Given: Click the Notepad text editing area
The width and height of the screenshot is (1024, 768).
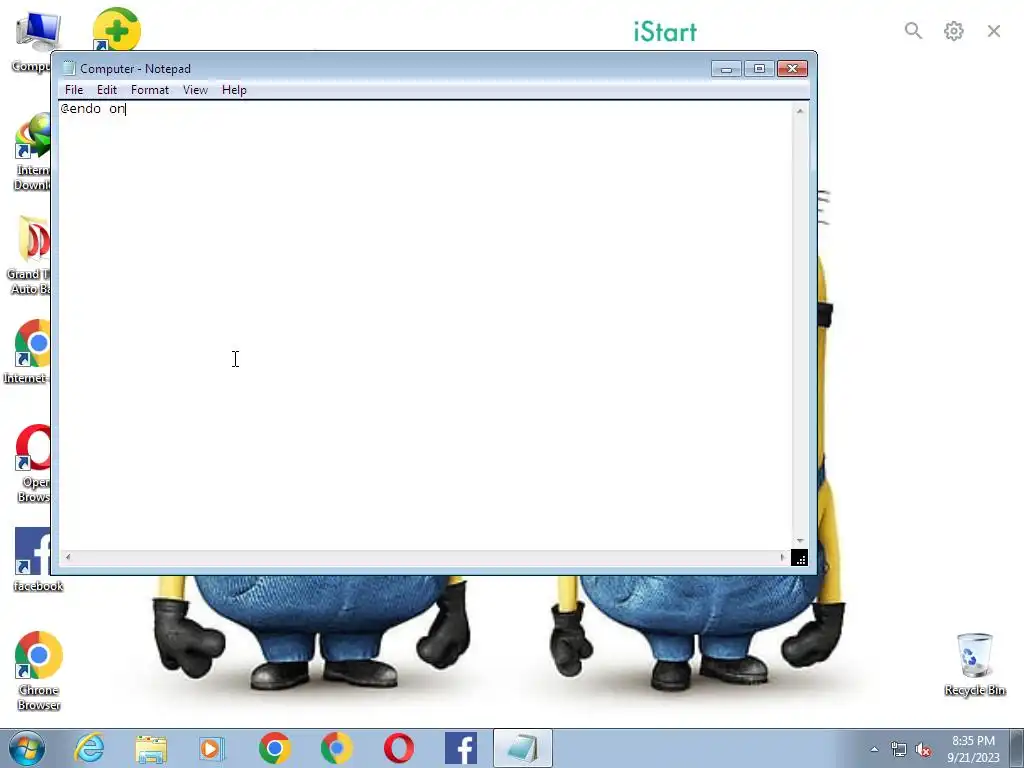Looking at the screenshot, I should [425, 325].
